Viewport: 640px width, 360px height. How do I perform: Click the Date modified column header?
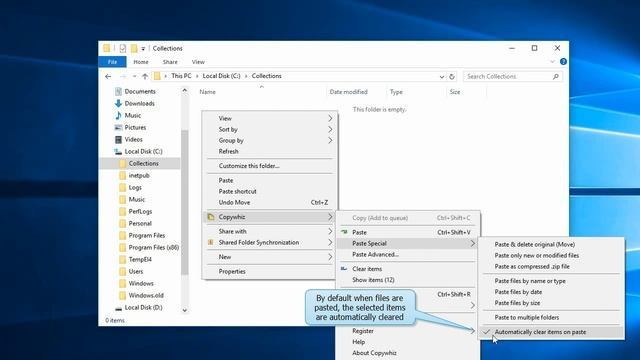coord(349,92)
